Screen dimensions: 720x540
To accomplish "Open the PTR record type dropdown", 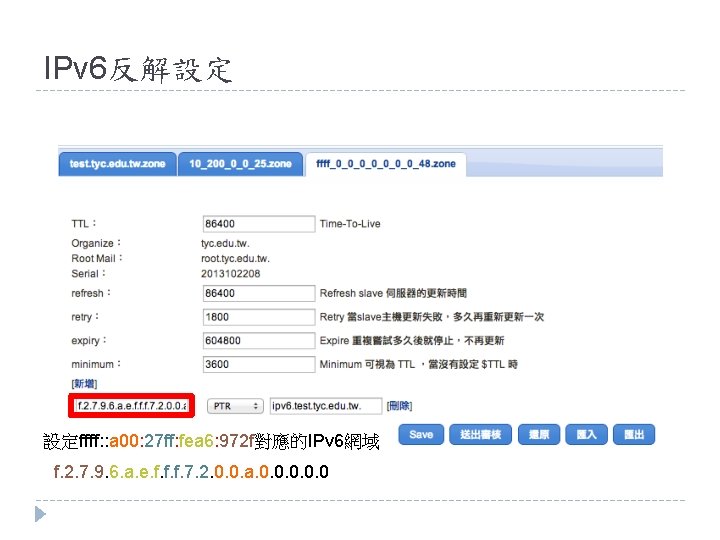I will (x=235, y=406).
